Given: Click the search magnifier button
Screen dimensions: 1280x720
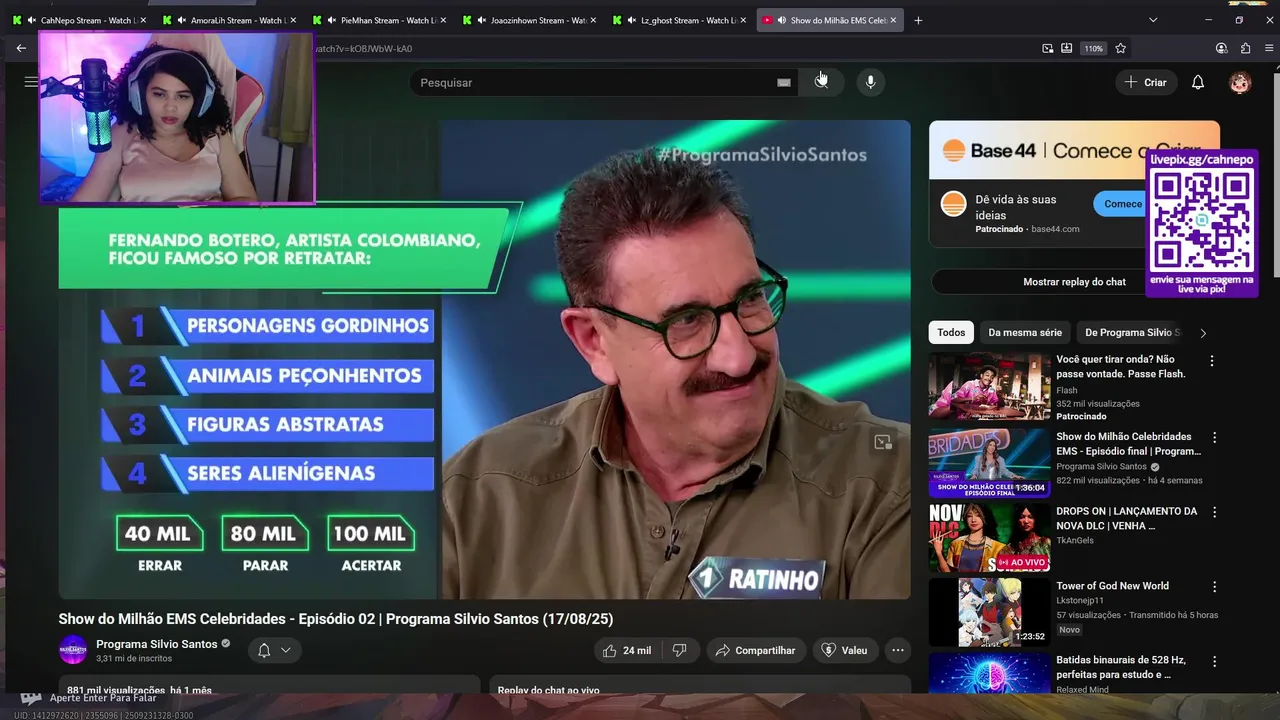Looking at the screenshot, I should pos(821,82).
